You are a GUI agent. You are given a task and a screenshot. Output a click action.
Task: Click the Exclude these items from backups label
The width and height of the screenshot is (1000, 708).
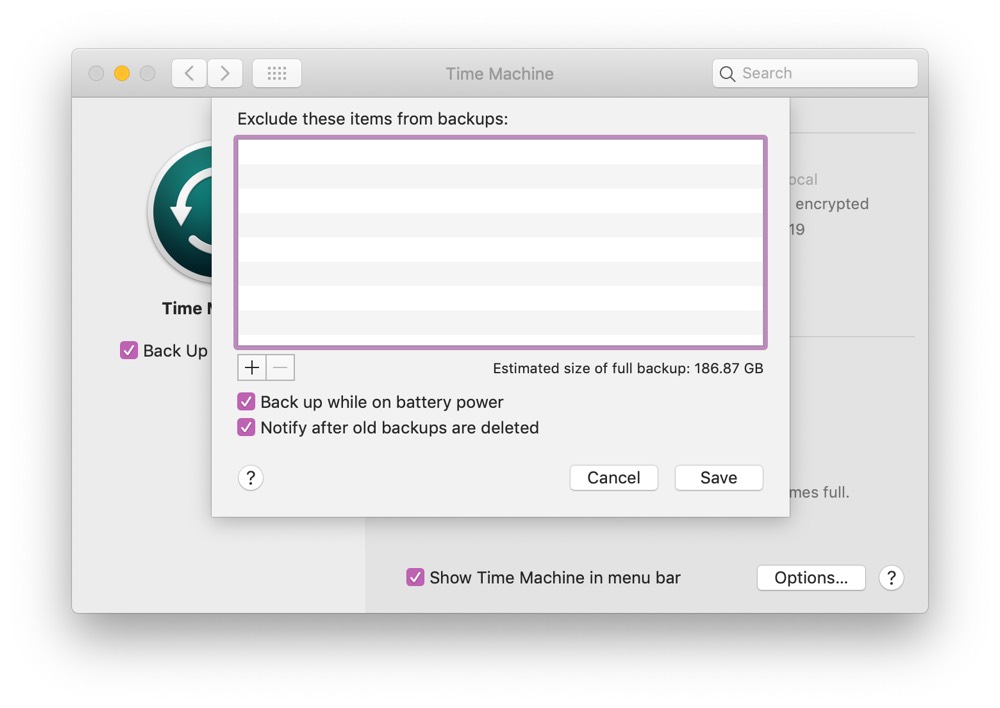372,119
